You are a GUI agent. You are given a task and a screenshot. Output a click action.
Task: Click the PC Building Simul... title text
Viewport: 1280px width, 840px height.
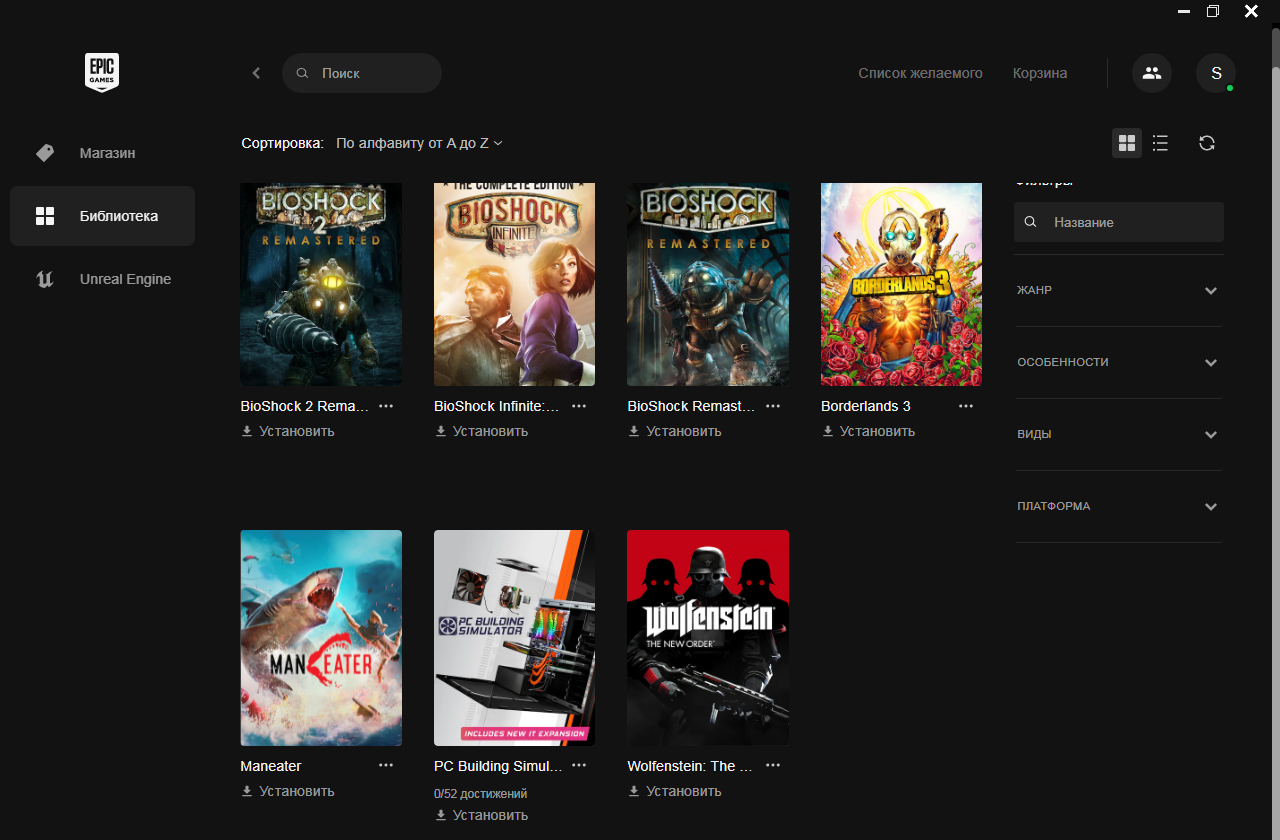click(x=498, y=766)
